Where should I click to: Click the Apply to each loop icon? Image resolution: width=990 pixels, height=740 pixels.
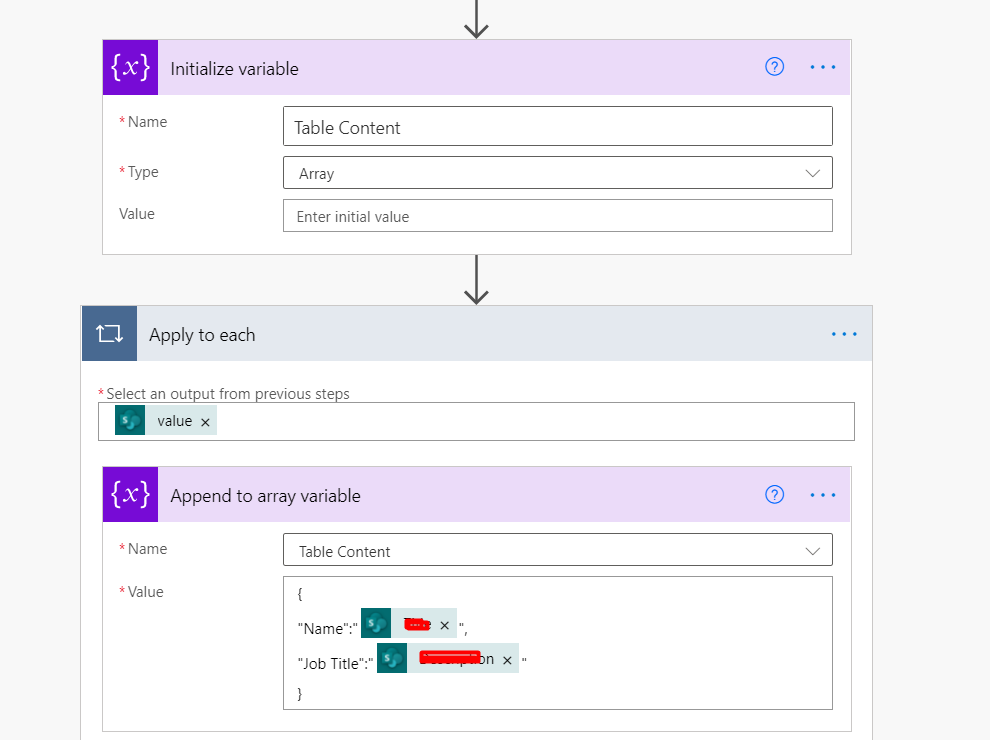pos(109,333)
